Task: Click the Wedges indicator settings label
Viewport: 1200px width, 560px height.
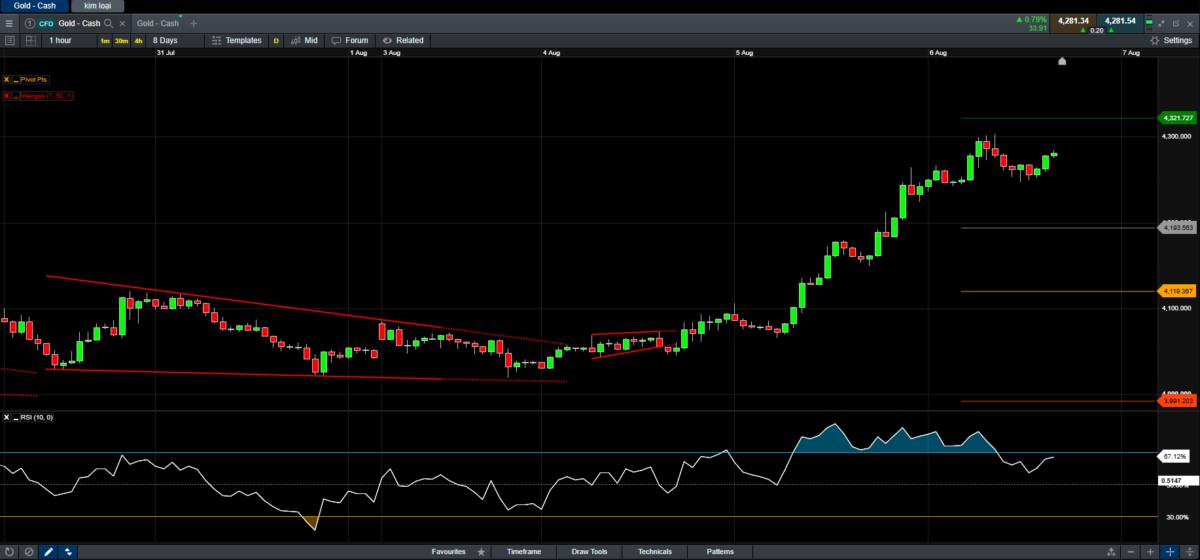Action: (48, 96)
